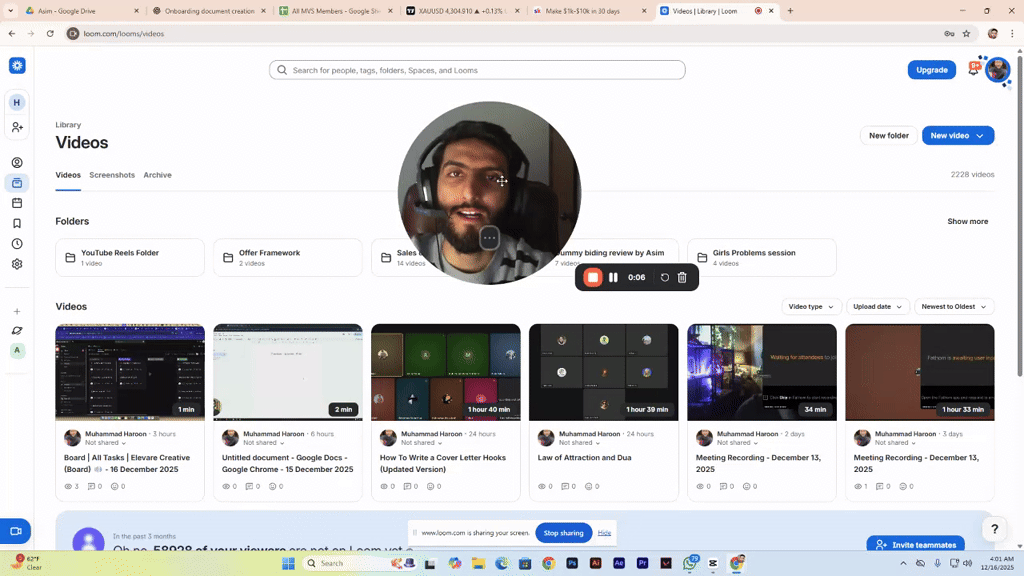This screenshot has width=1024, height=576.
Task: Open the Archive tab
Action: pos(157,175)
